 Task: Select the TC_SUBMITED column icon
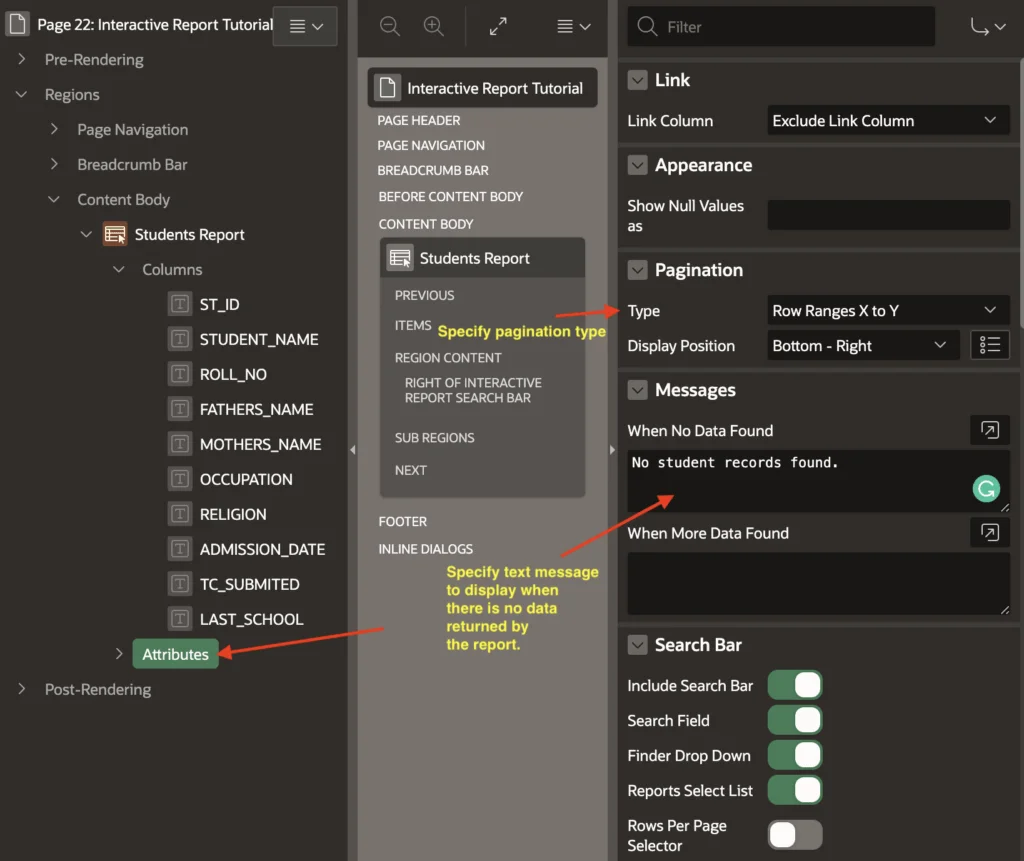pos(180,584)
